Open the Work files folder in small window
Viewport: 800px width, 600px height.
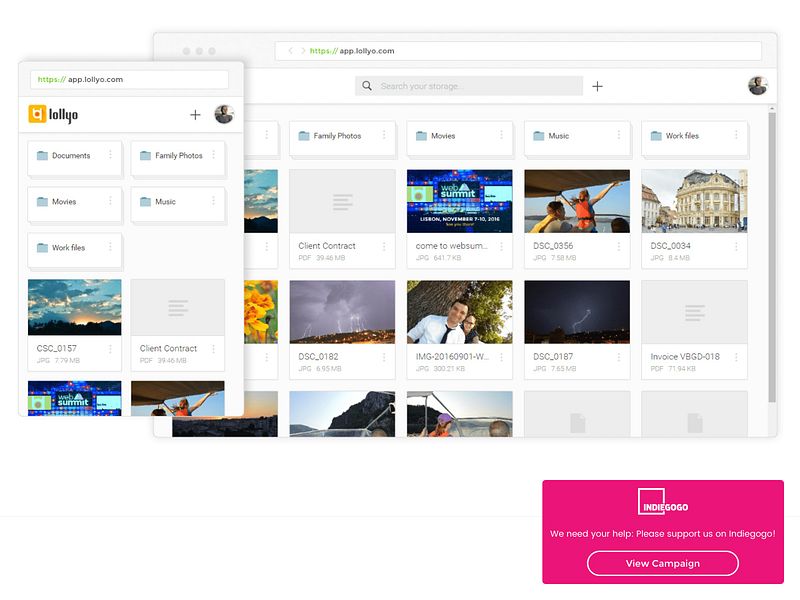point(74,251)
